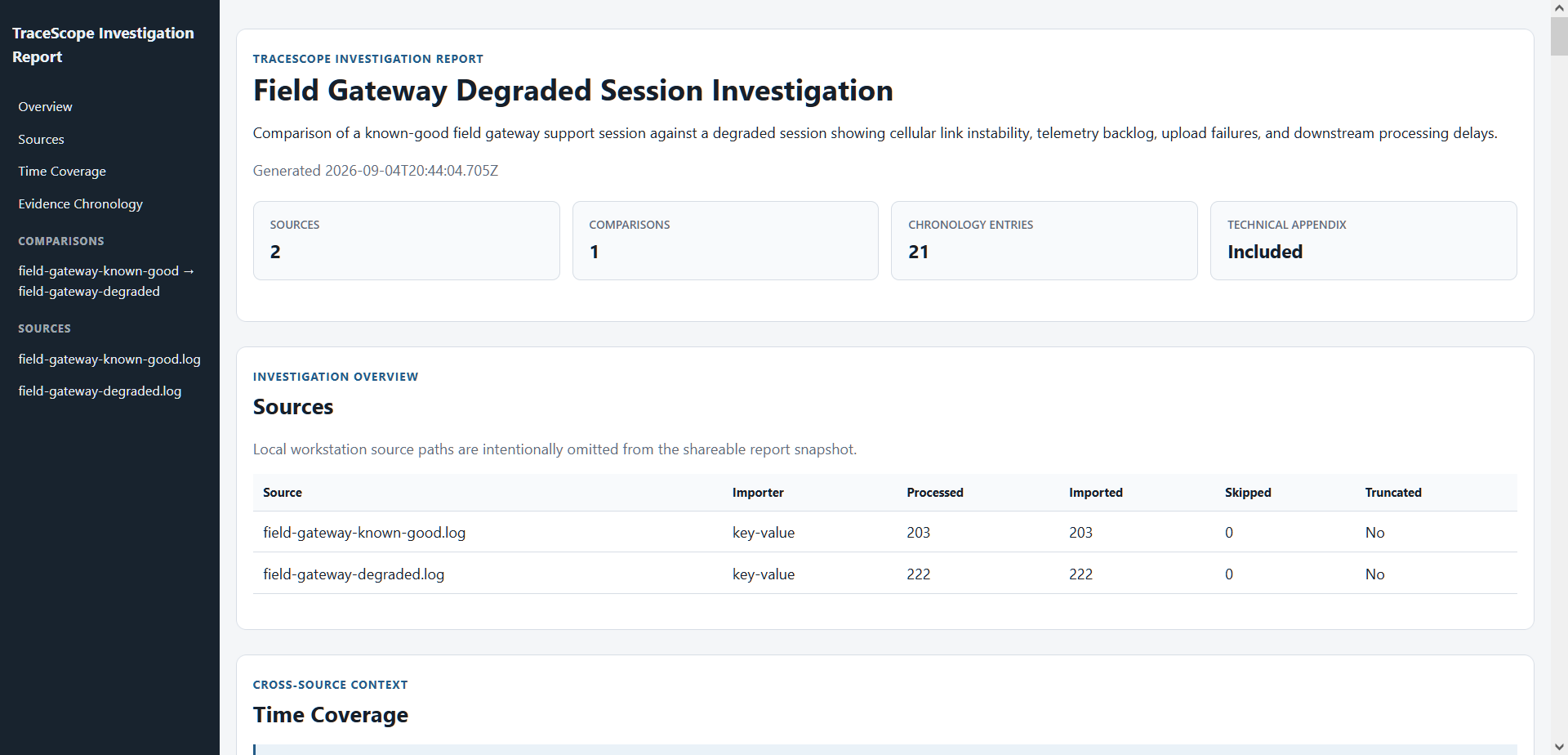Open Evidence Chronology sidebar link
This screenshot has width=1568, height=755.
point(80,204)
